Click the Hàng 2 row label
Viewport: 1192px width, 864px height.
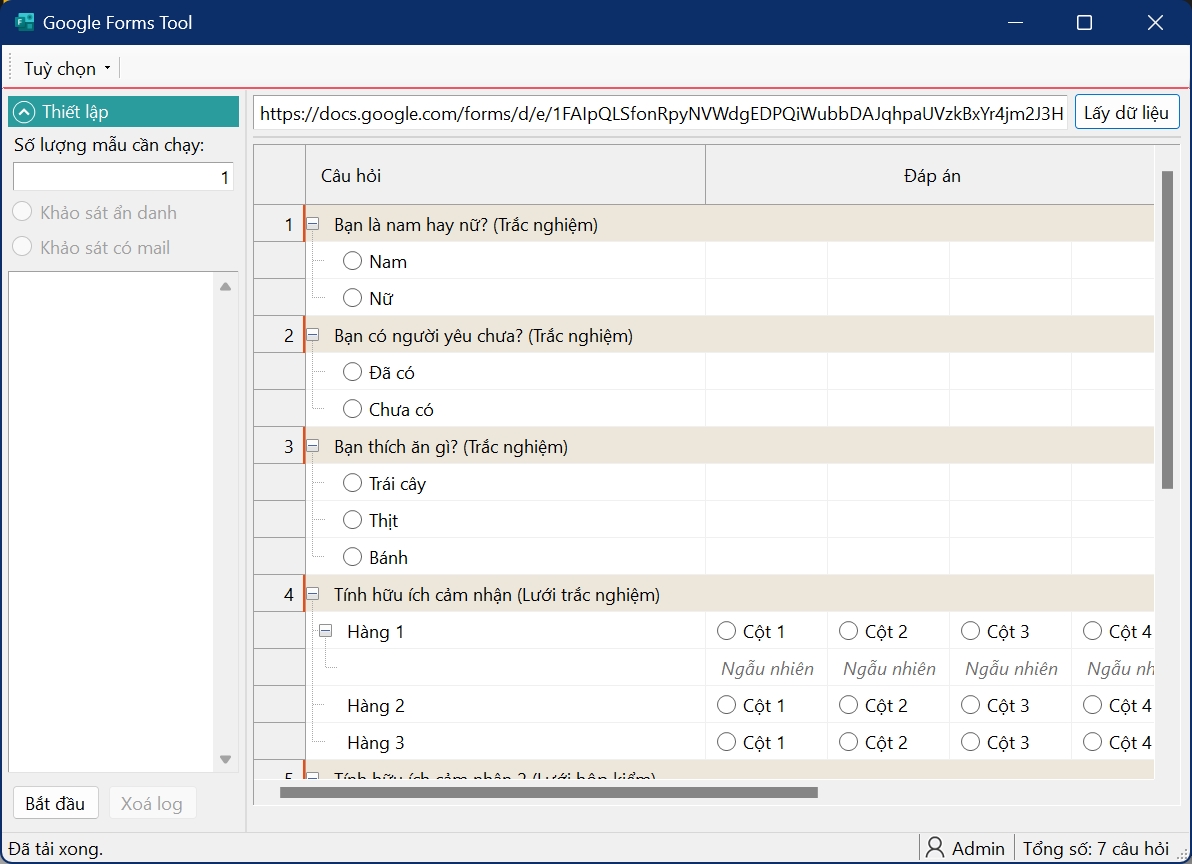click(376, 706)
